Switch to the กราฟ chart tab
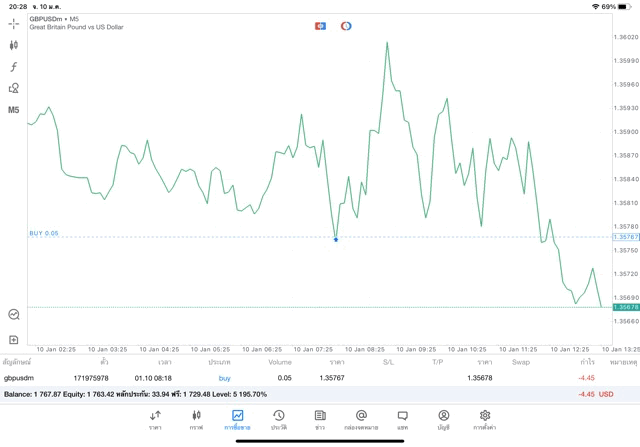Viewport: 640px width, 447px height. [x=196, y=420]
